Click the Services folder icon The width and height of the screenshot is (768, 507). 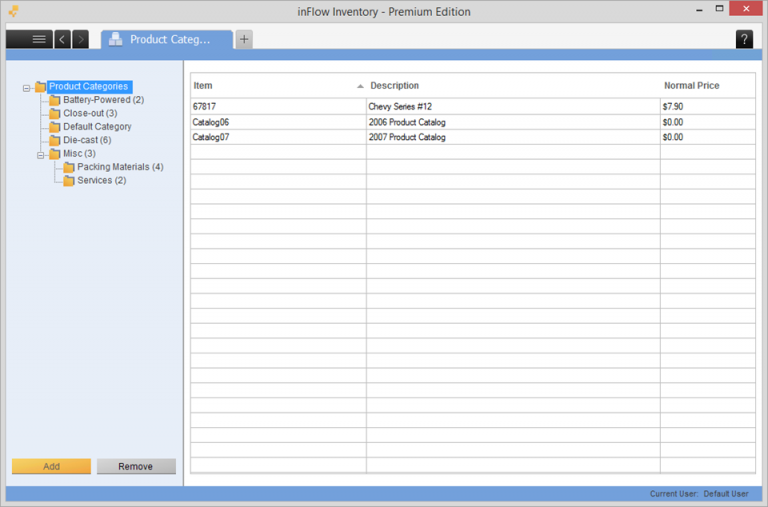tap(69, 181)
